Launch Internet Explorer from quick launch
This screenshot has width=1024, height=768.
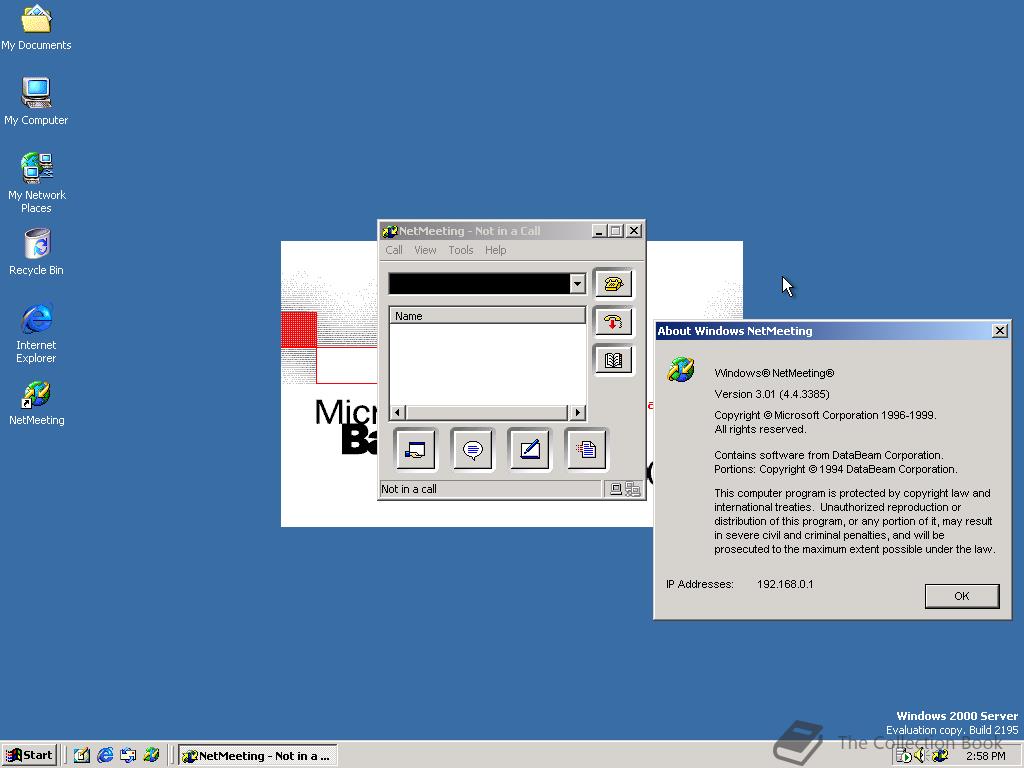(x=104, y=756)
